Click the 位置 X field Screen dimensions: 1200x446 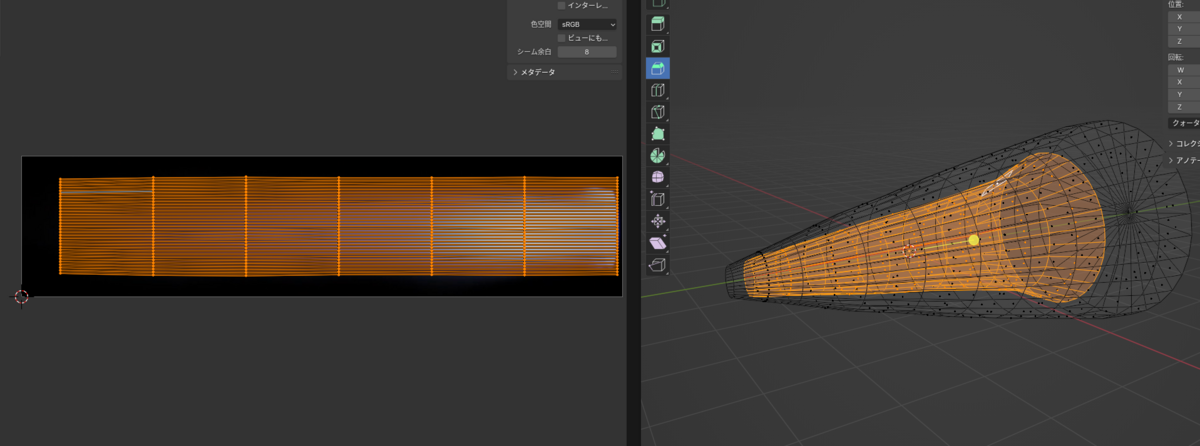tap(1184, 17)
